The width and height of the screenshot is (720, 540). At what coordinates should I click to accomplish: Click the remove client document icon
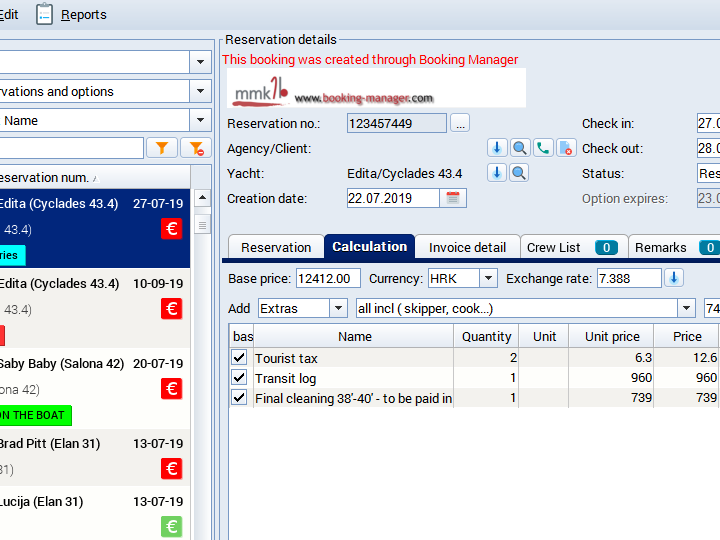(565, 148)
